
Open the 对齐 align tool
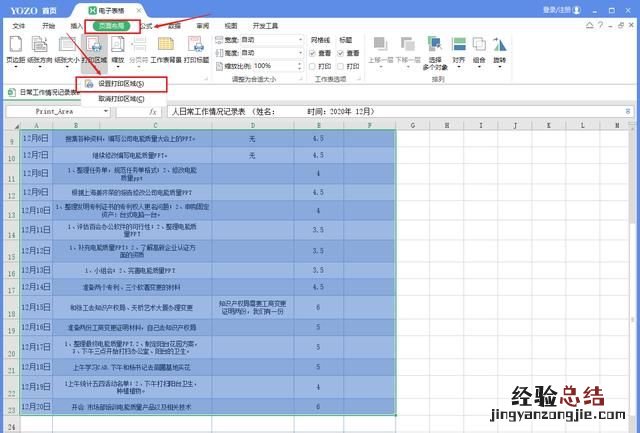458,46
